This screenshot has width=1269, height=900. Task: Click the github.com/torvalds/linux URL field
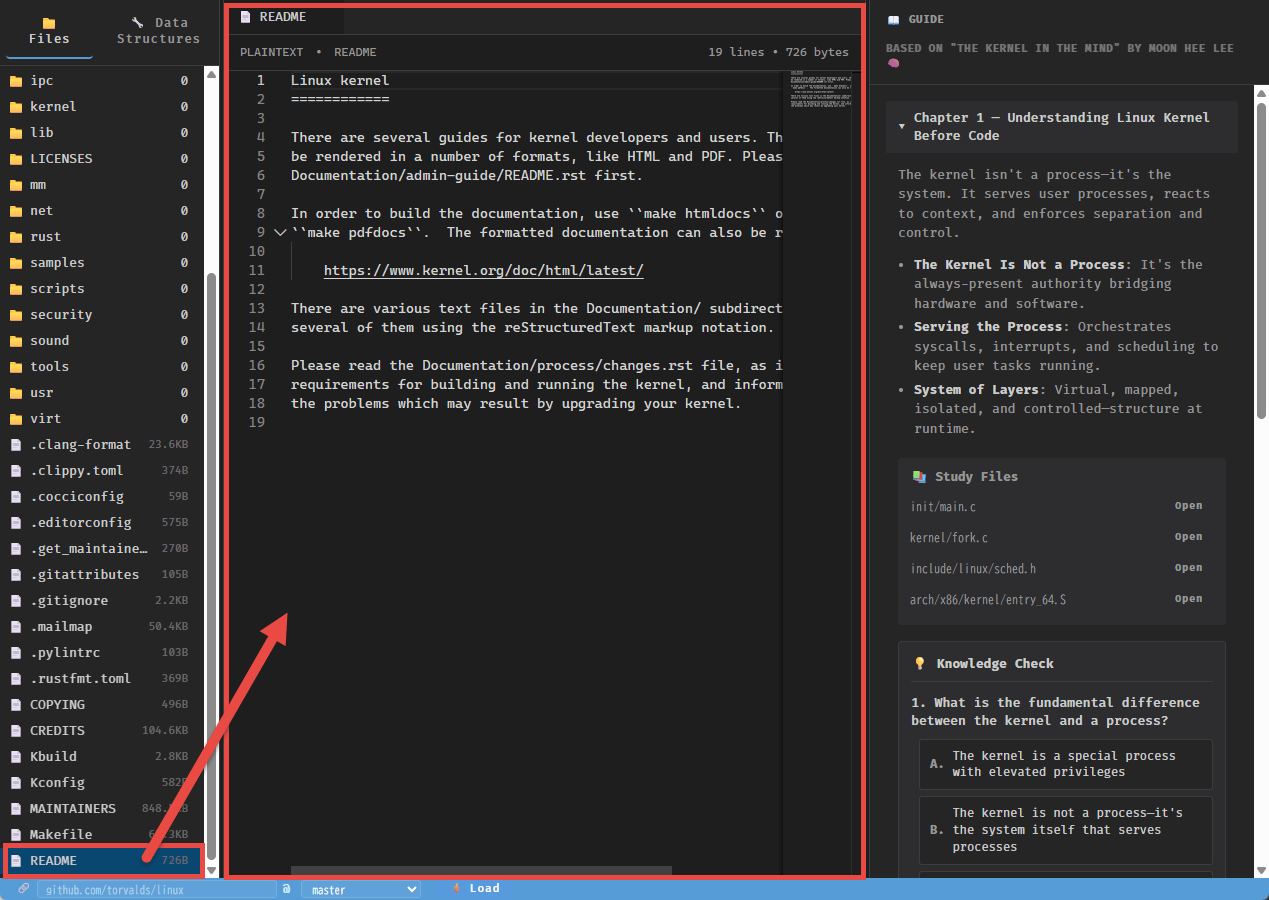coord(156,889)
